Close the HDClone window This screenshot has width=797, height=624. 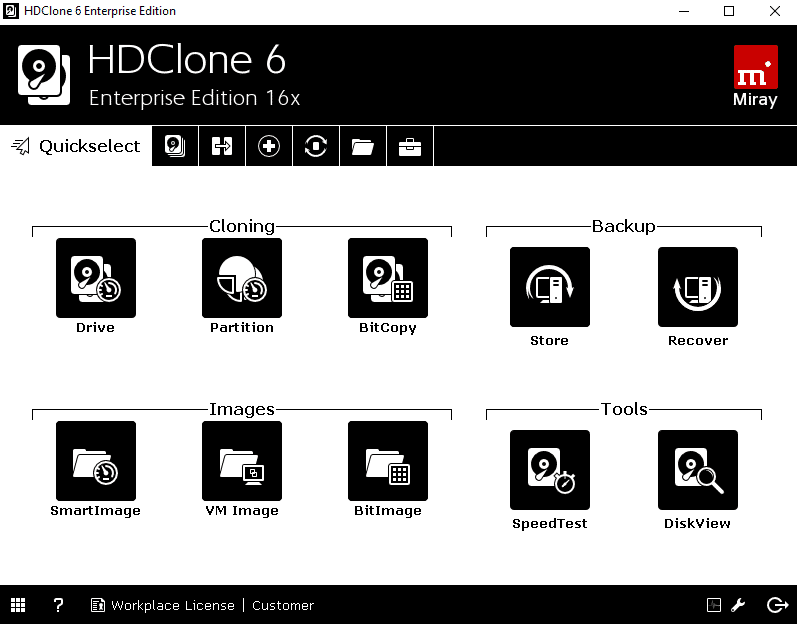pos(775,11)
